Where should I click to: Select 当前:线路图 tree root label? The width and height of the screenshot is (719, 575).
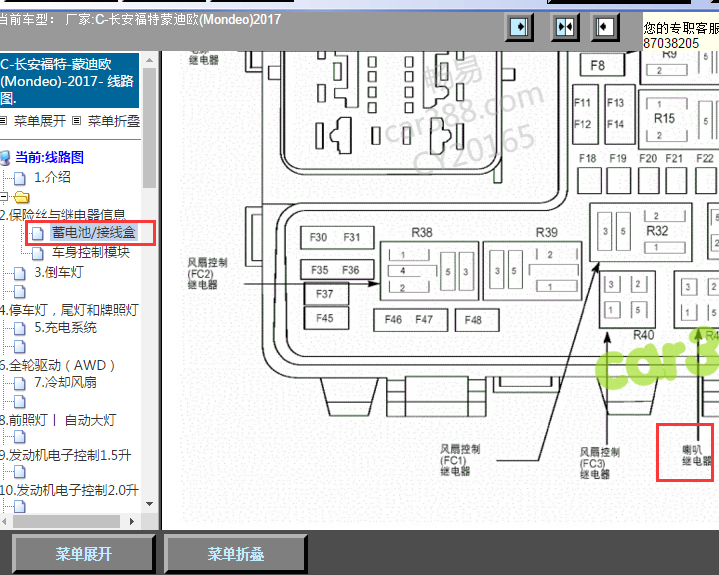pyautogui.click(x=50, y=157)
